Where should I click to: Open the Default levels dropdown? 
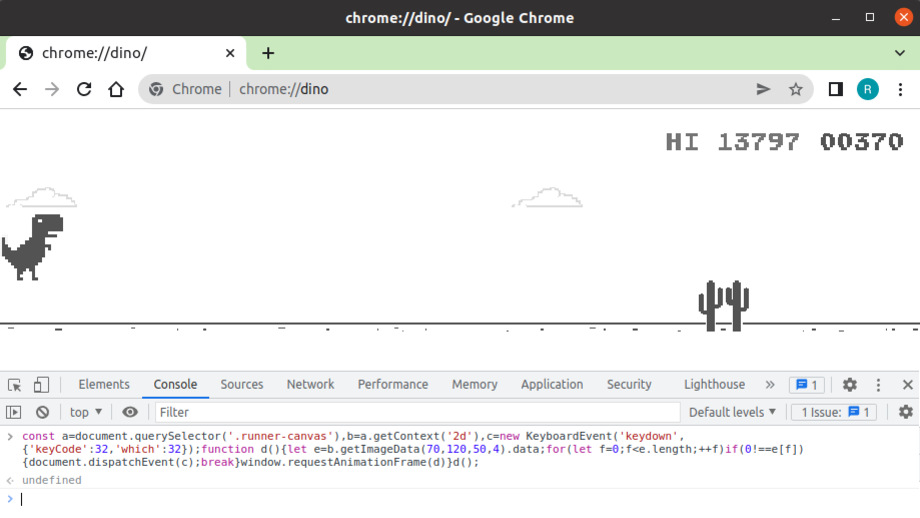732,412
